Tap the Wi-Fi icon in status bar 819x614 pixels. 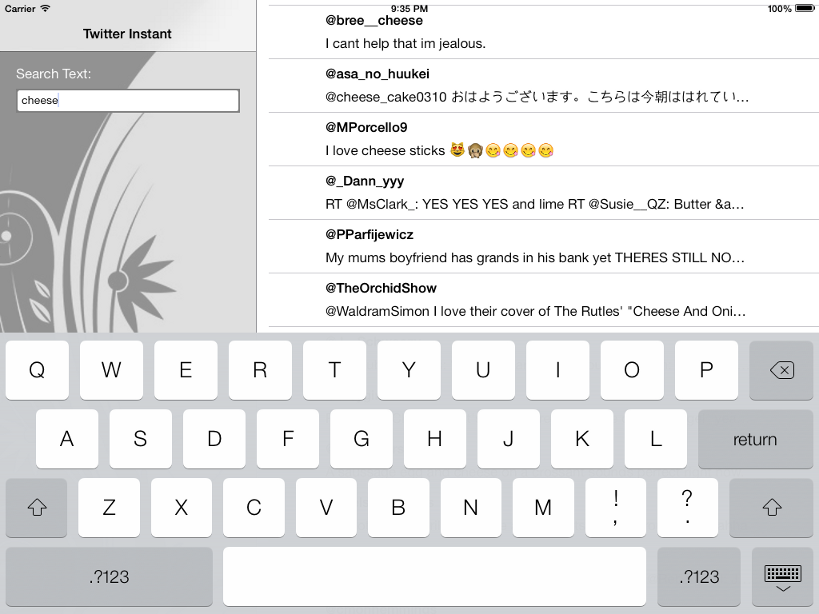pyautogui.click(x=45, y=8)
